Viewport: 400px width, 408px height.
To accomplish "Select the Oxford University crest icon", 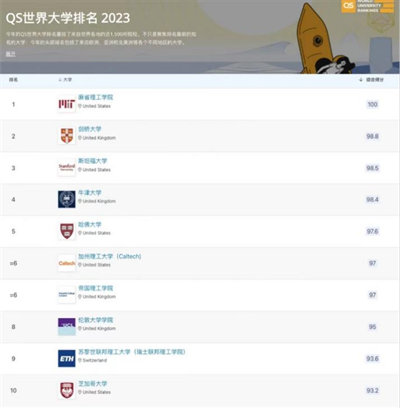I will (x=67, y=199).
